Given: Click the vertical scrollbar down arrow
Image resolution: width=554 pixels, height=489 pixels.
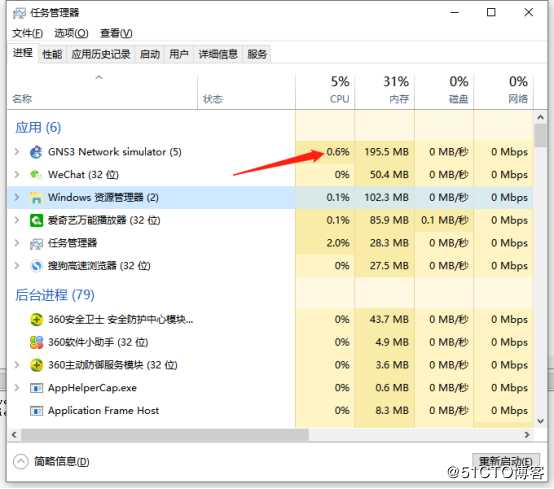Looking at the screenshot, I should (540, 421).
